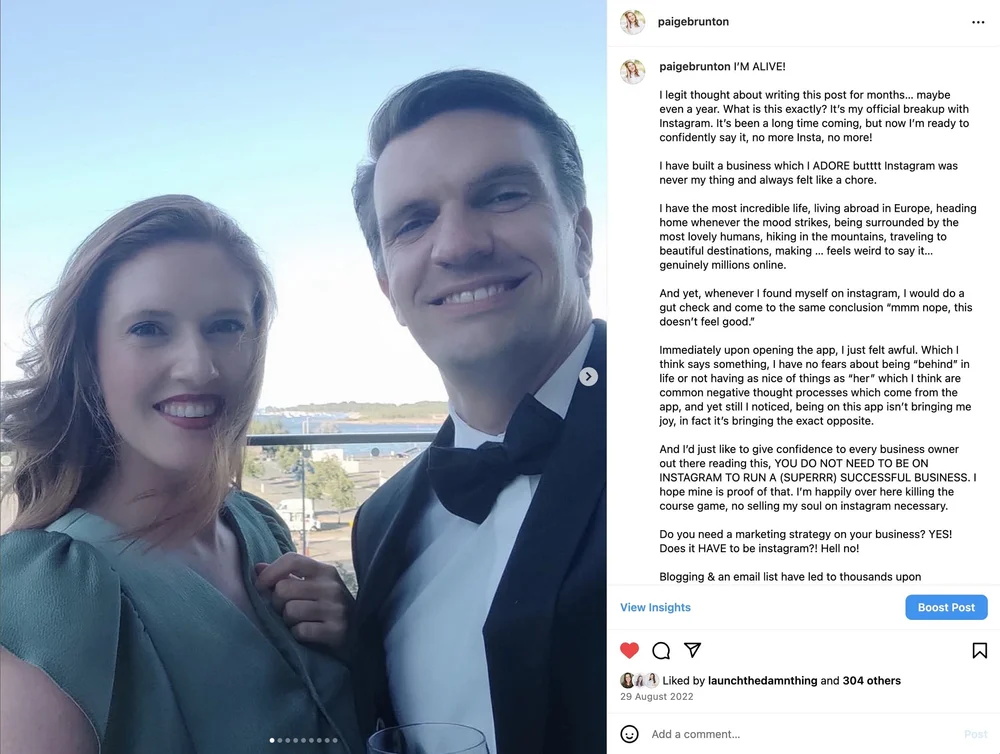Viewport: 1000px width, 754px height.
Task: Click the avatar beside the caption
Action: [632, 71]
